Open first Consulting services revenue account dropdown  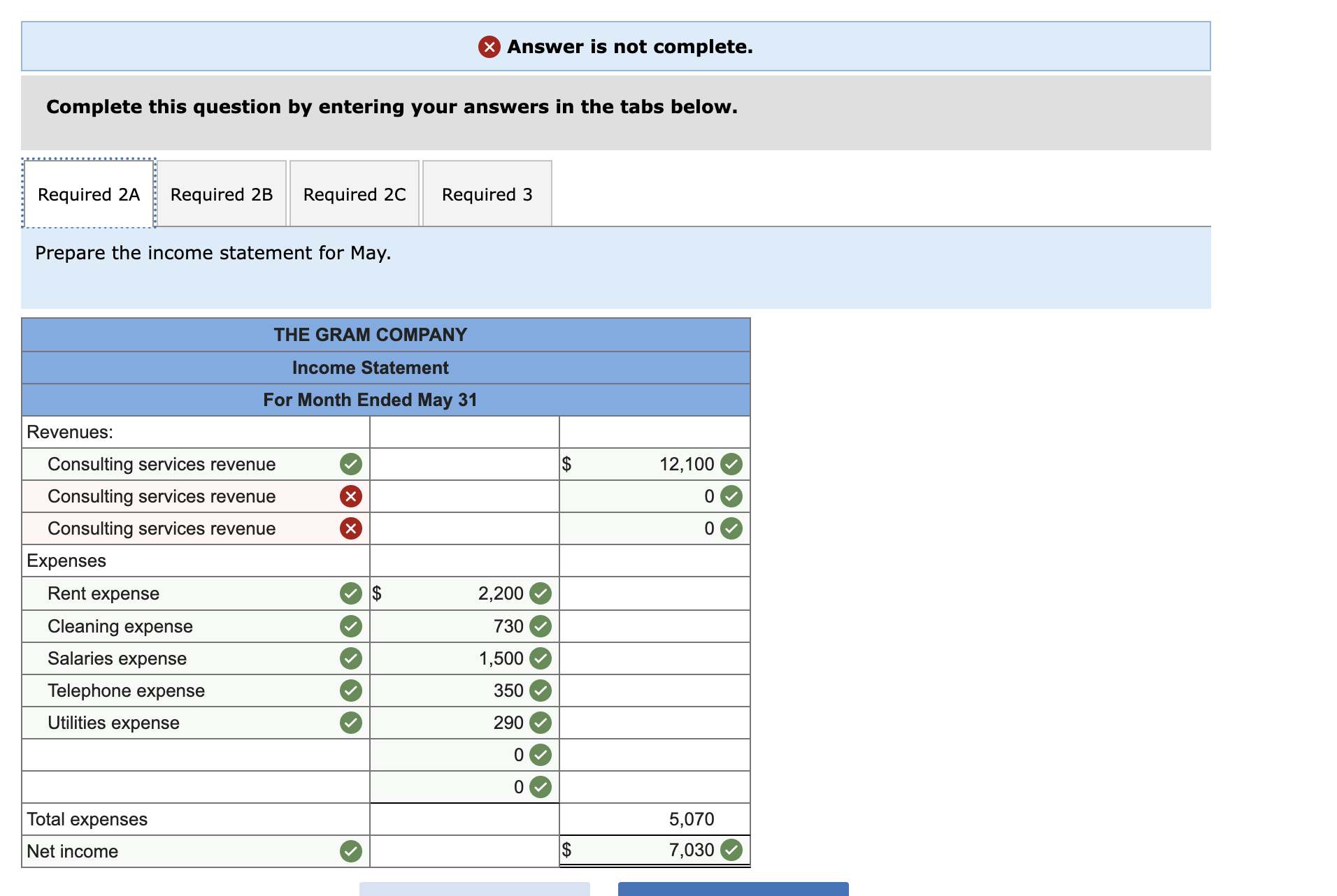click(x=182, y=464)
